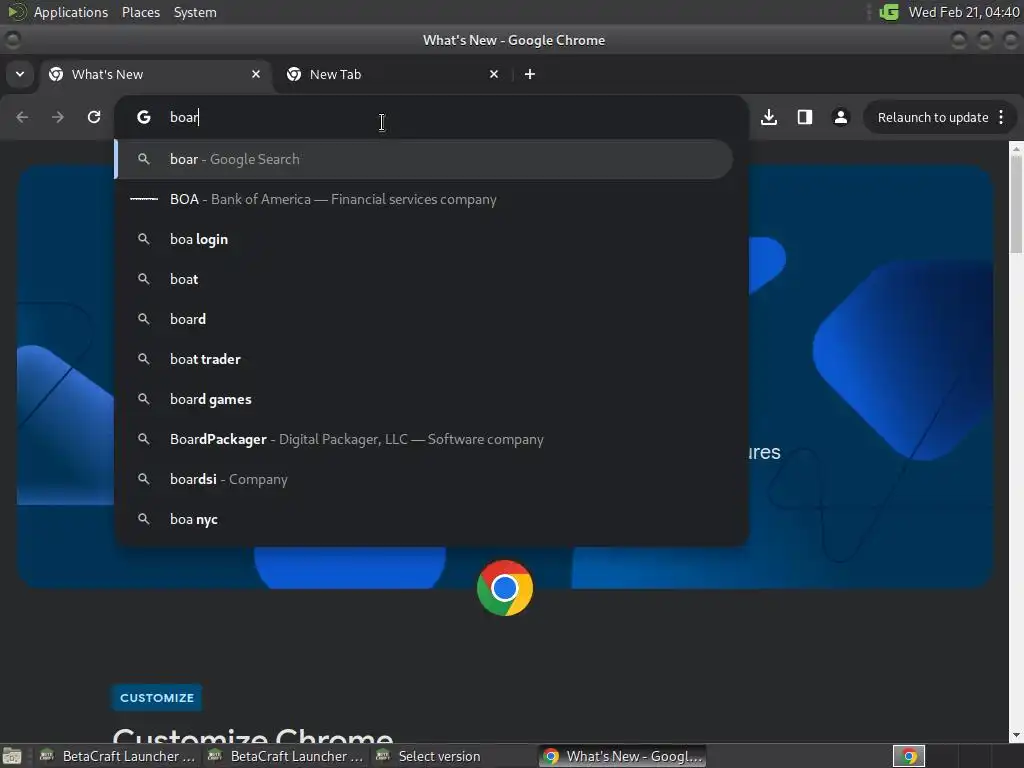The width and height of the screenshot is (1024, 768).
Task: Close the New Tab tab
Action: click(494, 74)
